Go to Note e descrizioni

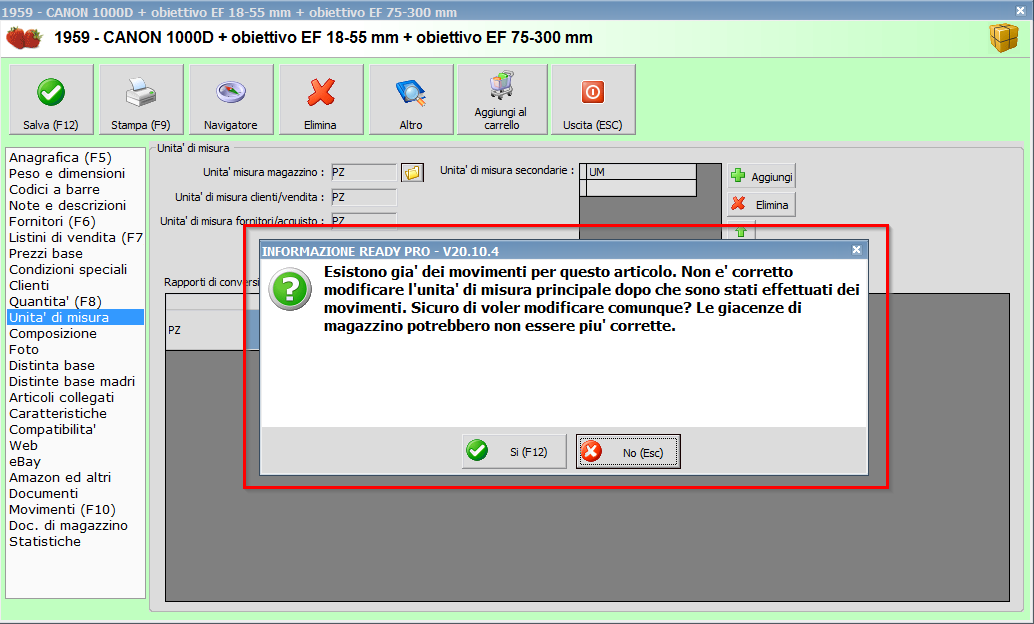click(67, 205)
